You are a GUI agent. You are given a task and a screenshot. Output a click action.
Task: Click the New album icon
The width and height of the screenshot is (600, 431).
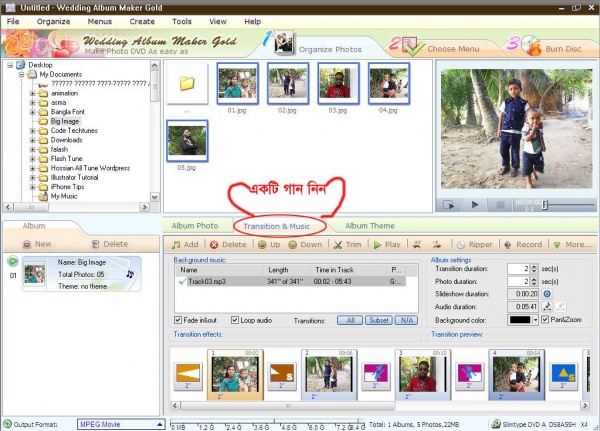point(27,244)
